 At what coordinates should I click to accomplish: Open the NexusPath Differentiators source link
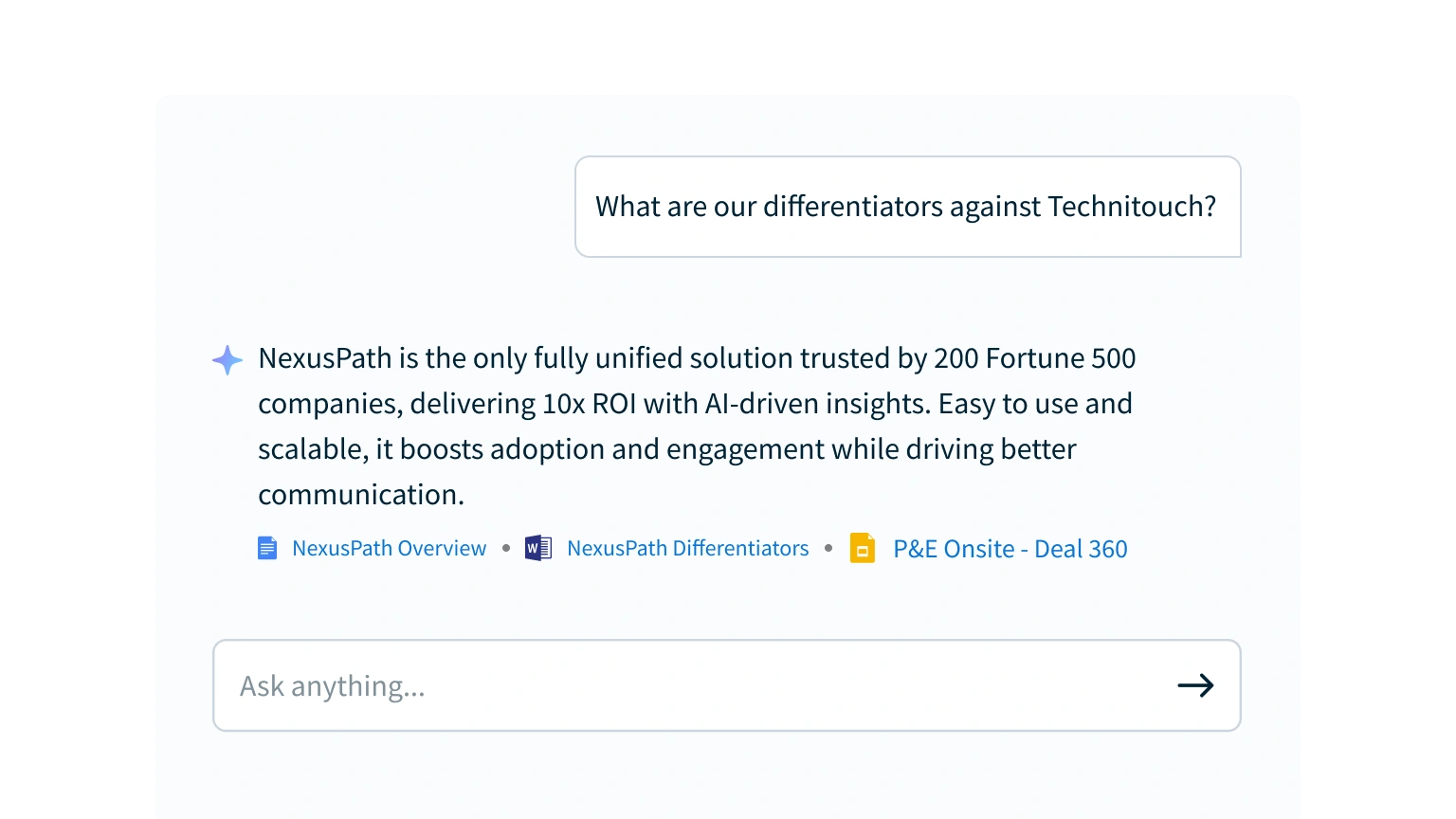pyautogui.click(x=687, y=548)
